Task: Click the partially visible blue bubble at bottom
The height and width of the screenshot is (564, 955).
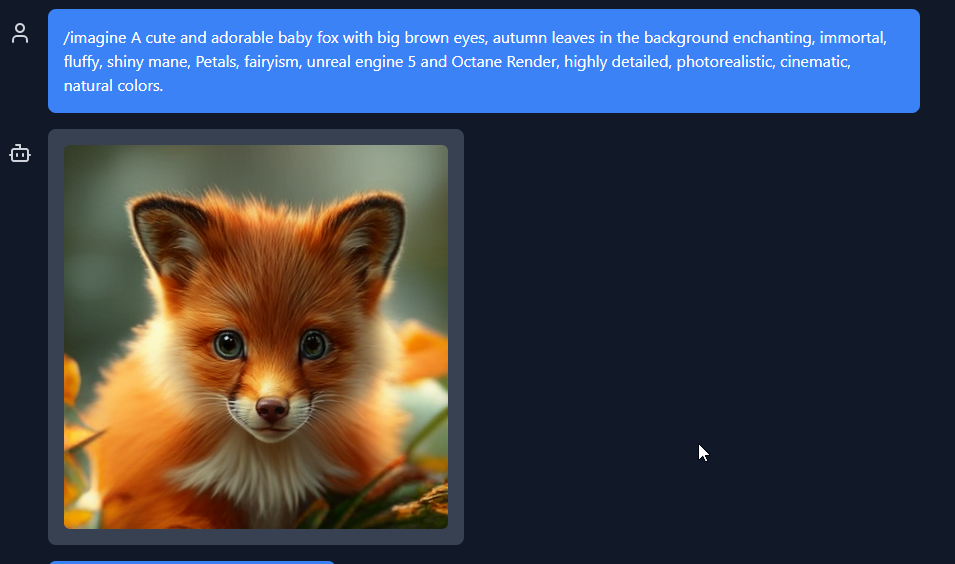Action: 191,562
